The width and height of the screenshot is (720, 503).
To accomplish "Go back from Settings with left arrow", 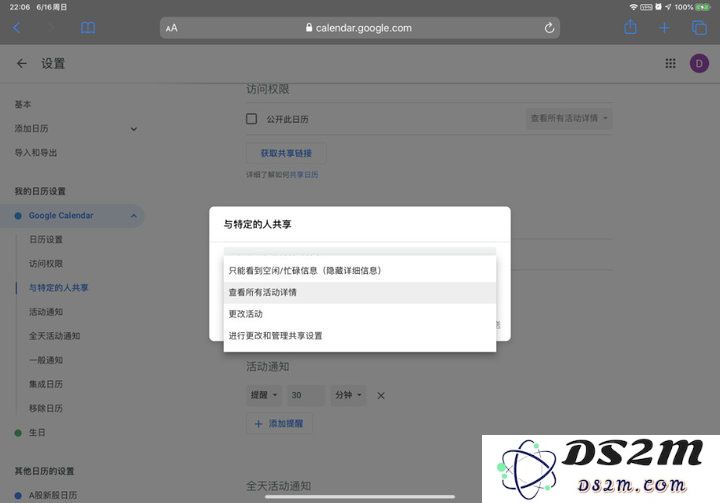I will click(22, 63).
